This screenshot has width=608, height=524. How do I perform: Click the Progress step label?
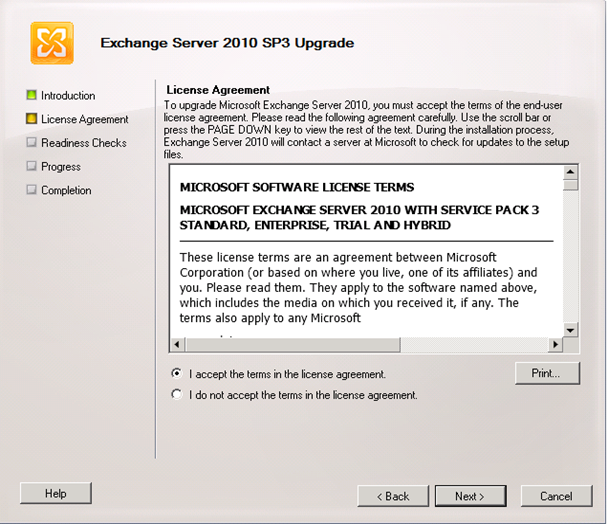click(61, 167)
